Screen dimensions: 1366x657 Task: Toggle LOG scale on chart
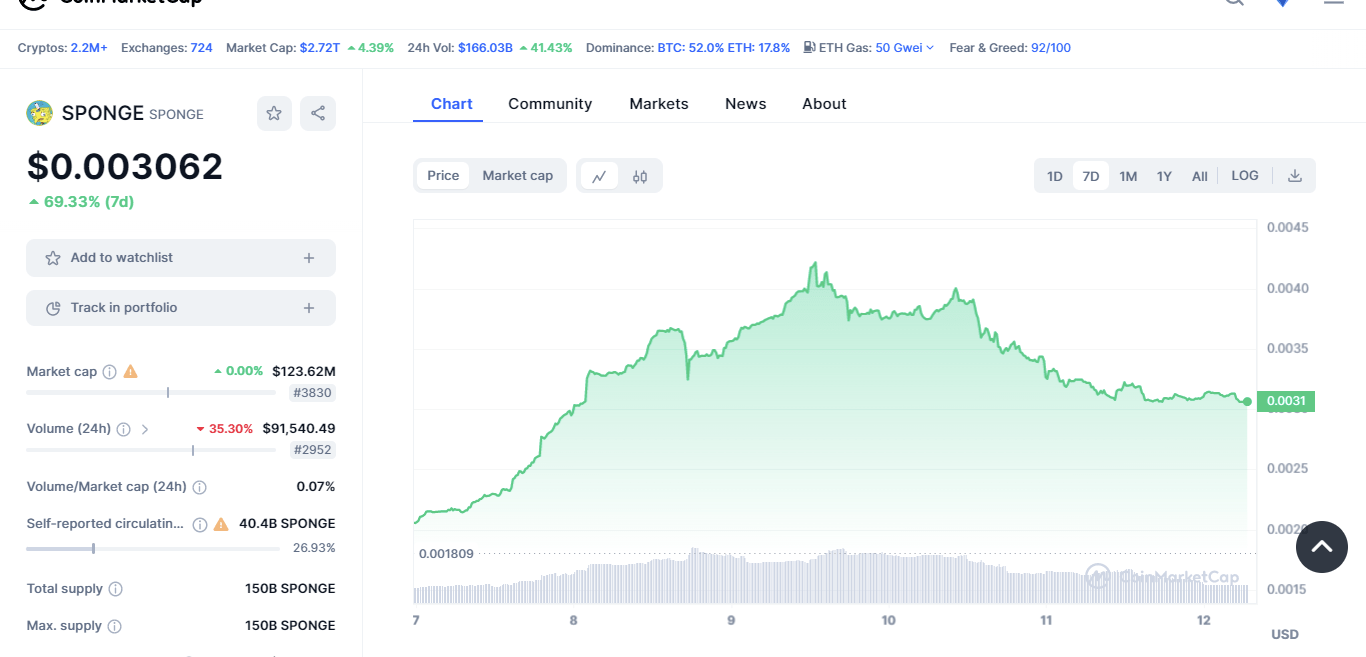[x=1245, y=176]
